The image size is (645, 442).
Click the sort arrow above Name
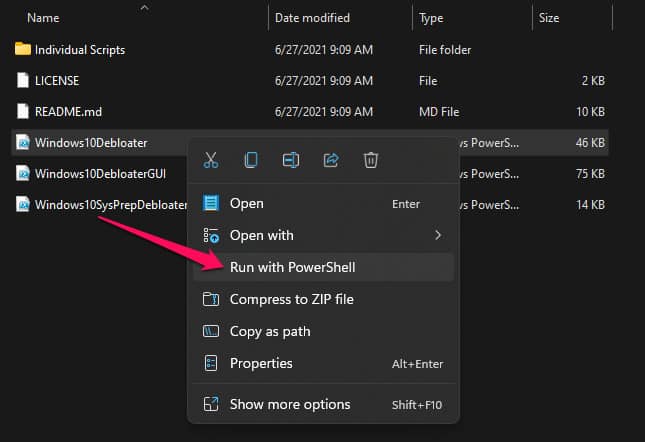pos(144,7)
